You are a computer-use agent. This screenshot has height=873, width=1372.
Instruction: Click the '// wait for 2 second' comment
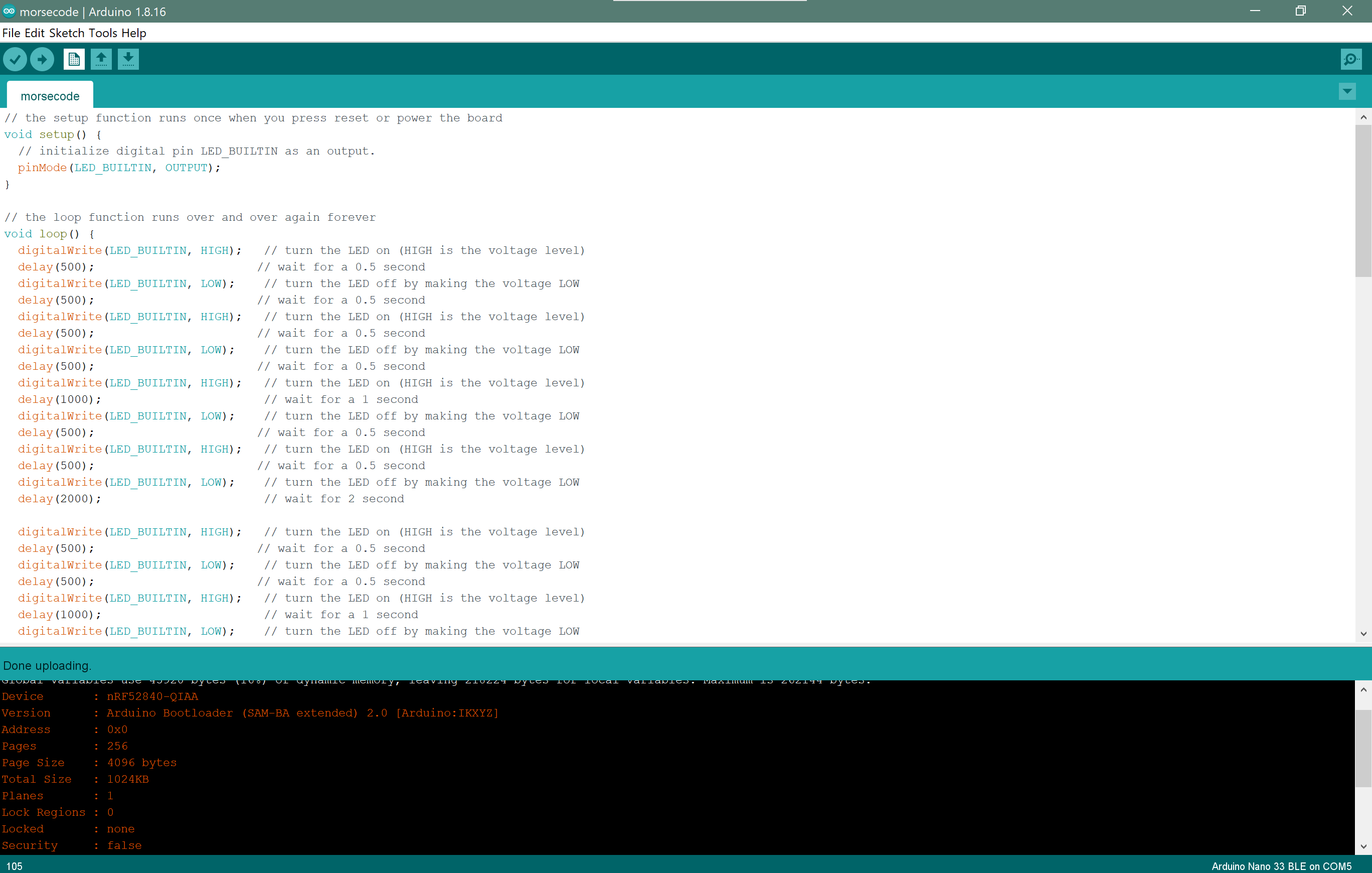(334, 499)
